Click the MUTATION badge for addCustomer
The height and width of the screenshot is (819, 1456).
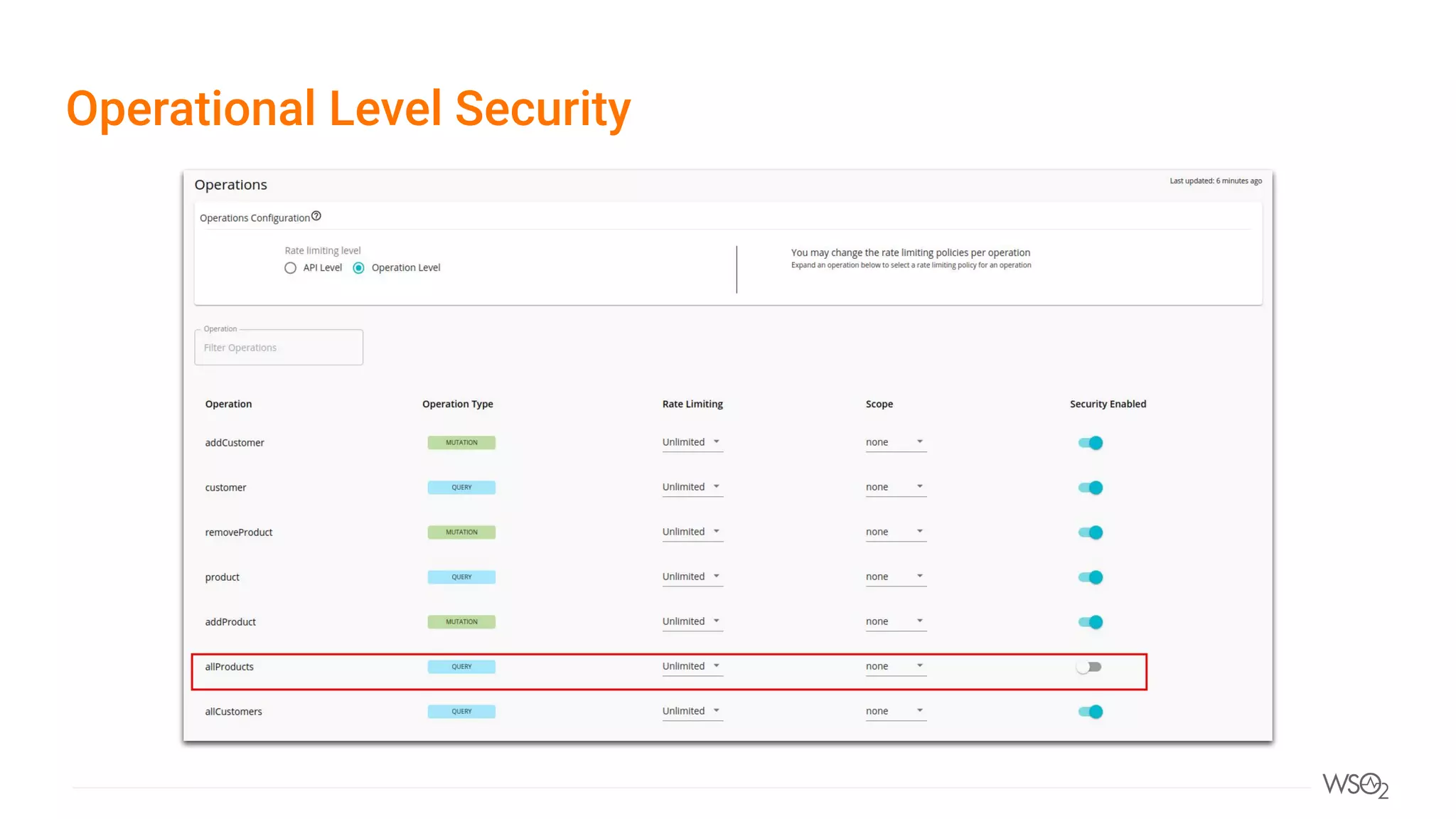pos(461,443)
